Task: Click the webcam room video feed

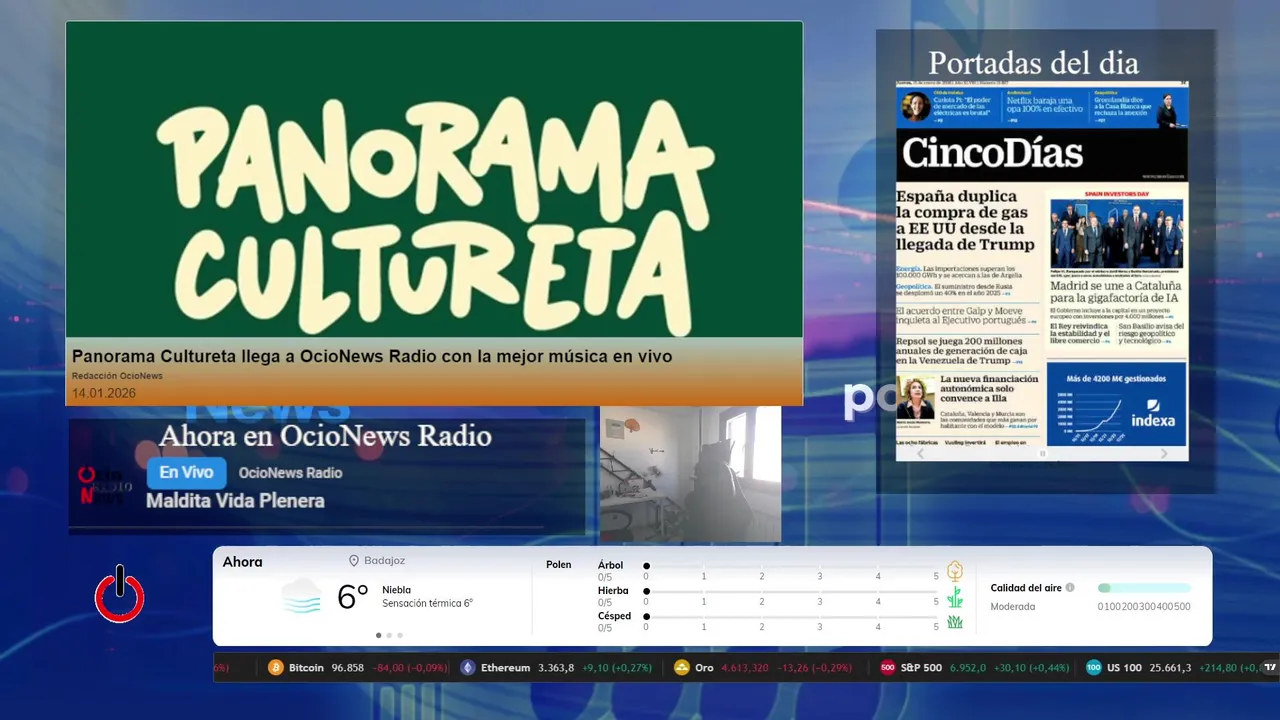Action: point(690,474)
